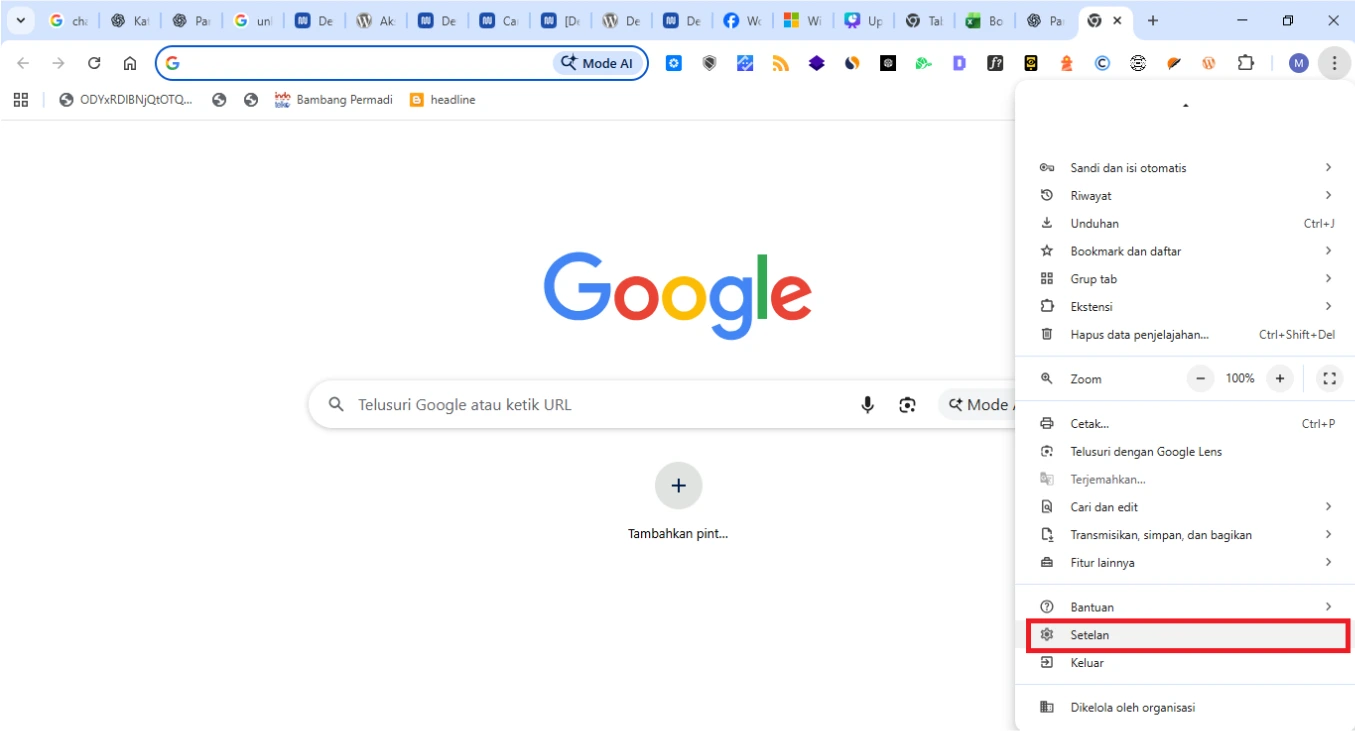Open the ODYxRDIBNjQtOTQ bookmark
The image size is (1355, 731).
point(127,100)
